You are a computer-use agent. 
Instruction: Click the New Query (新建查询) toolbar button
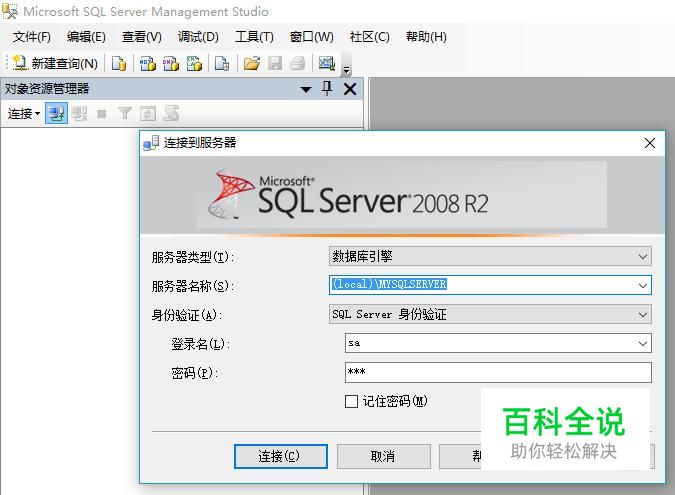pyautogui.click(x=55, y=63)
